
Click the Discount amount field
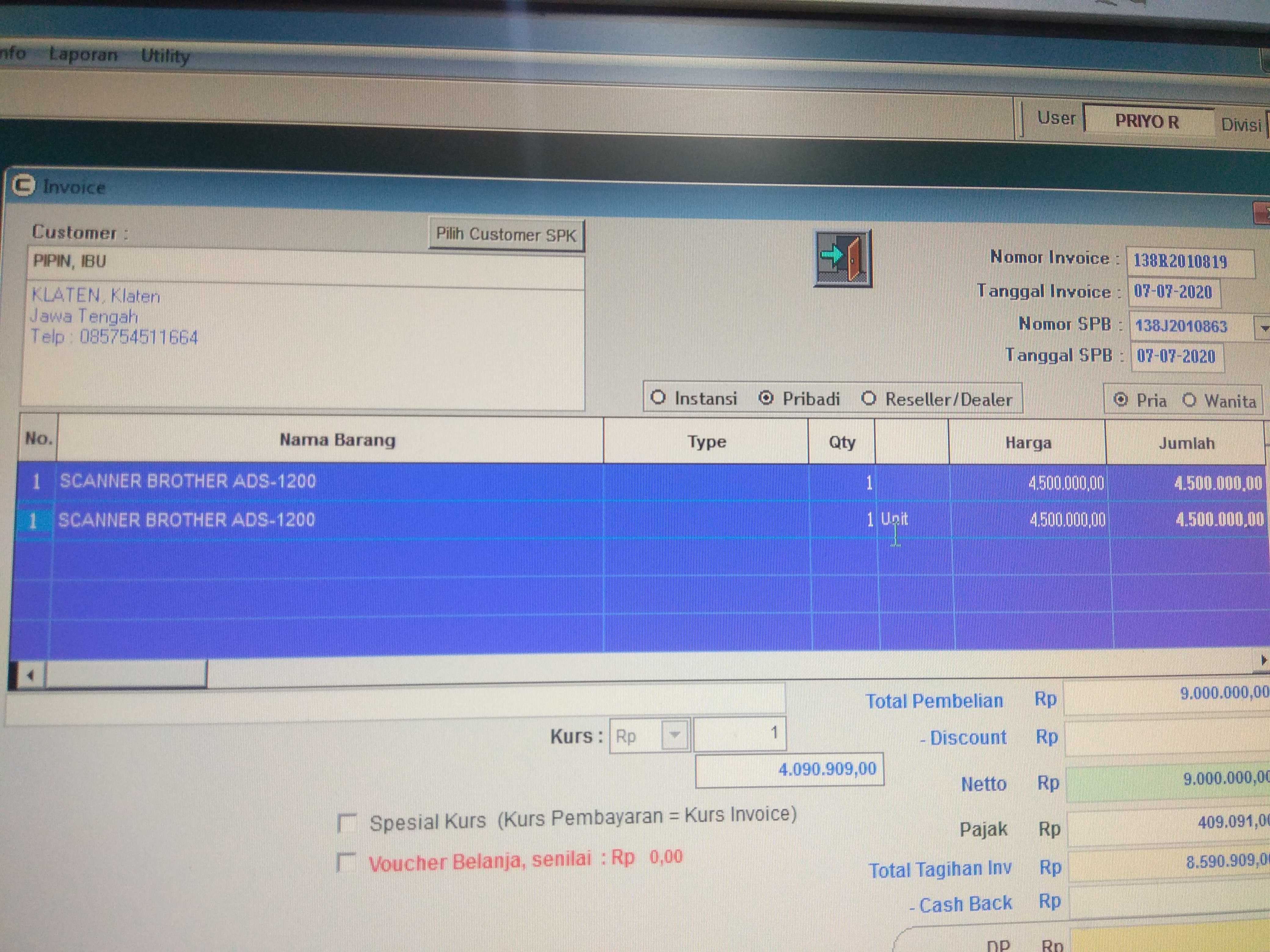click(1166, 737)
